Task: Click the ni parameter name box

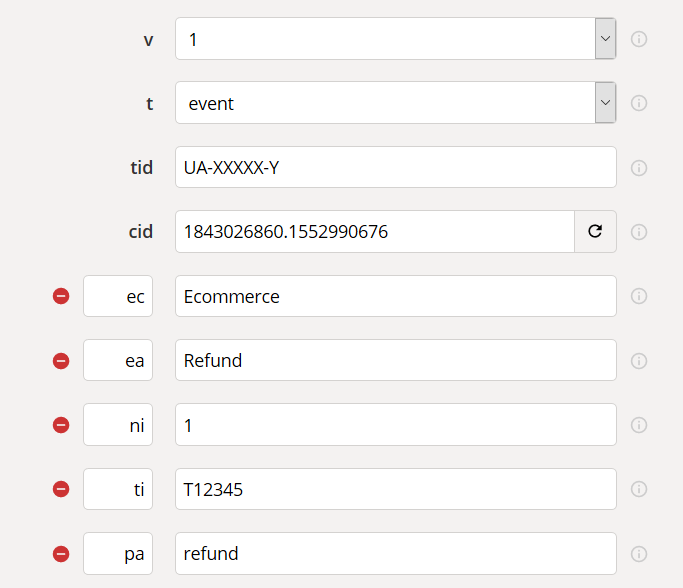Action: [x=118, y=425]
